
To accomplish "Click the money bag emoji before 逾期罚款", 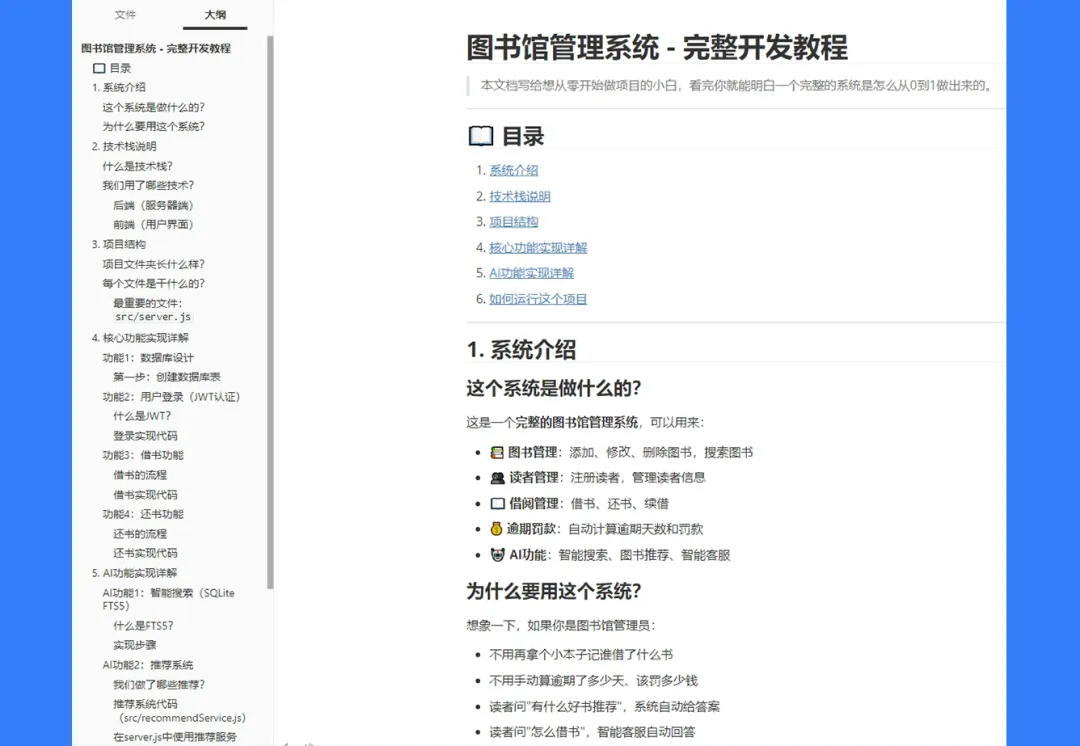I will pos(497,529).
